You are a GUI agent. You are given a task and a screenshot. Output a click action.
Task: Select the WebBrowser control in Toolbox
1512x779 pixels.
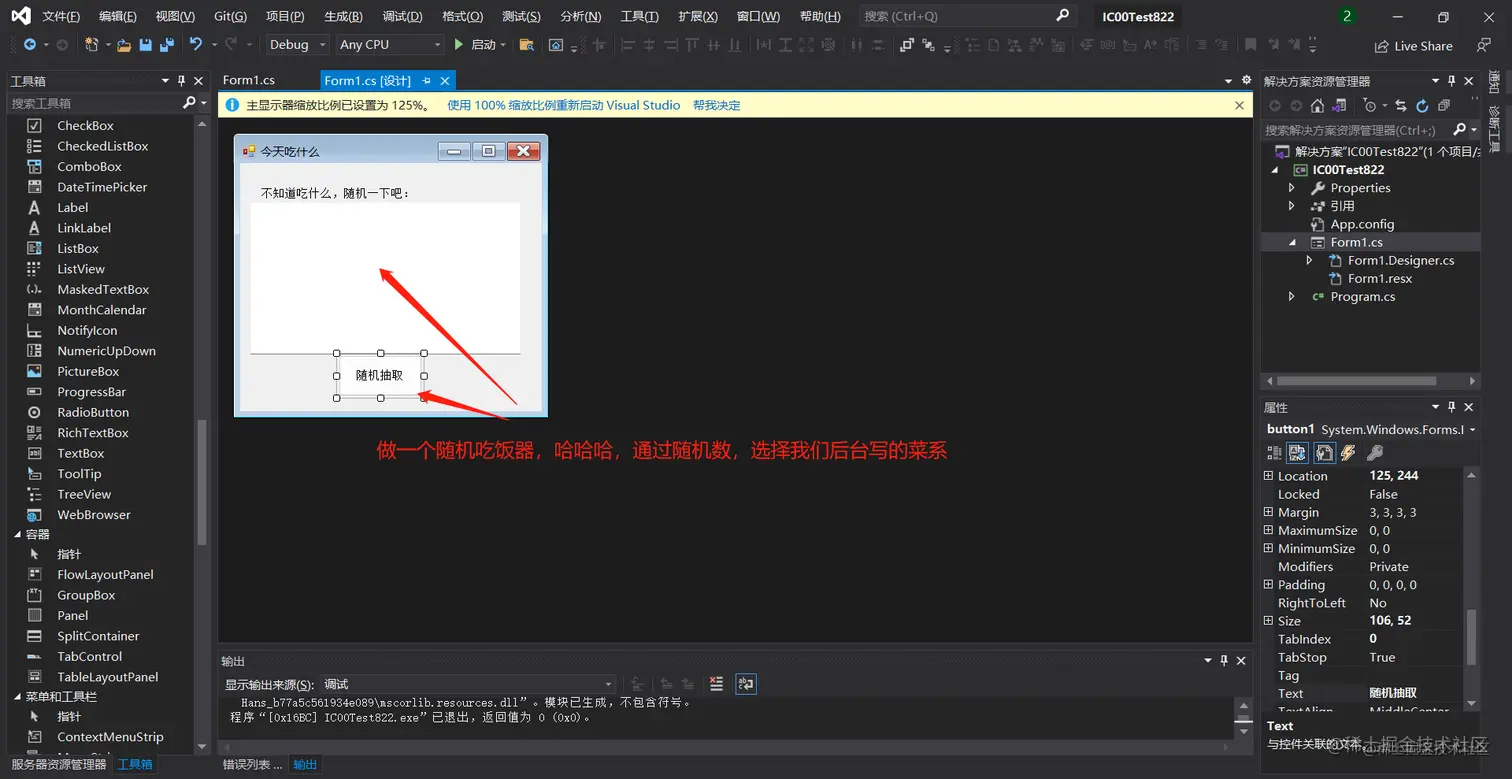click(x=93, y=514)
